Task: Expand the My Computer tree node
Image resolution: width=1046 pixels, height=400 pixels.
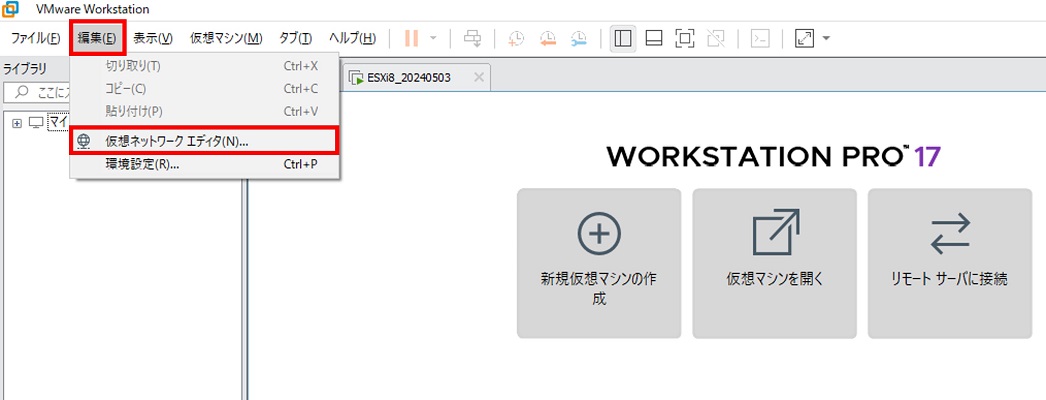Action: point(17,122)
